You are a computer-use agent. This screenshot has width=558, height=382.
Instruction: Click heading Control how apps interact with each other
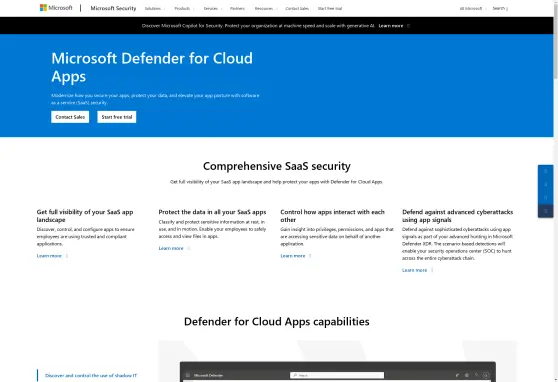pos(332,216)
